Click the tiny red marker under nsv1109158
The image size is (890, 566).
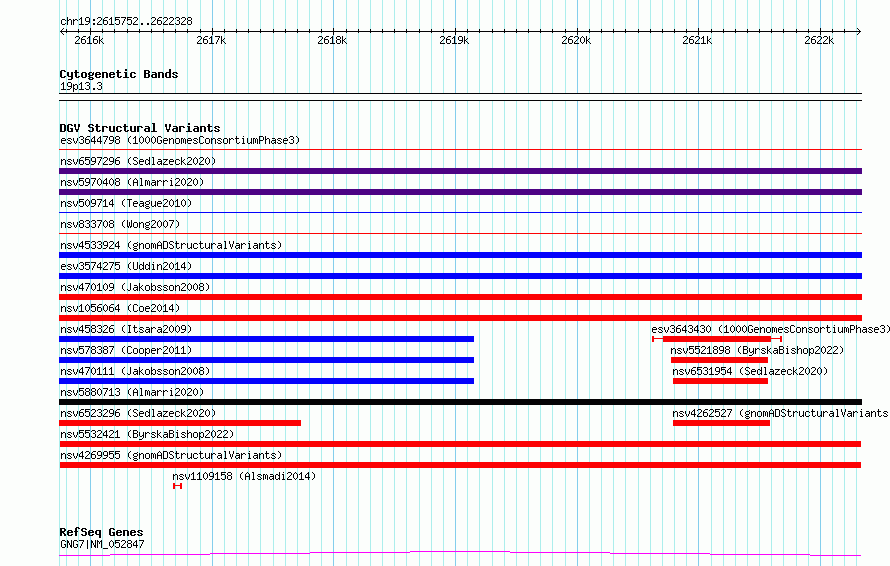pyautogui.click(x=177, y=486)
